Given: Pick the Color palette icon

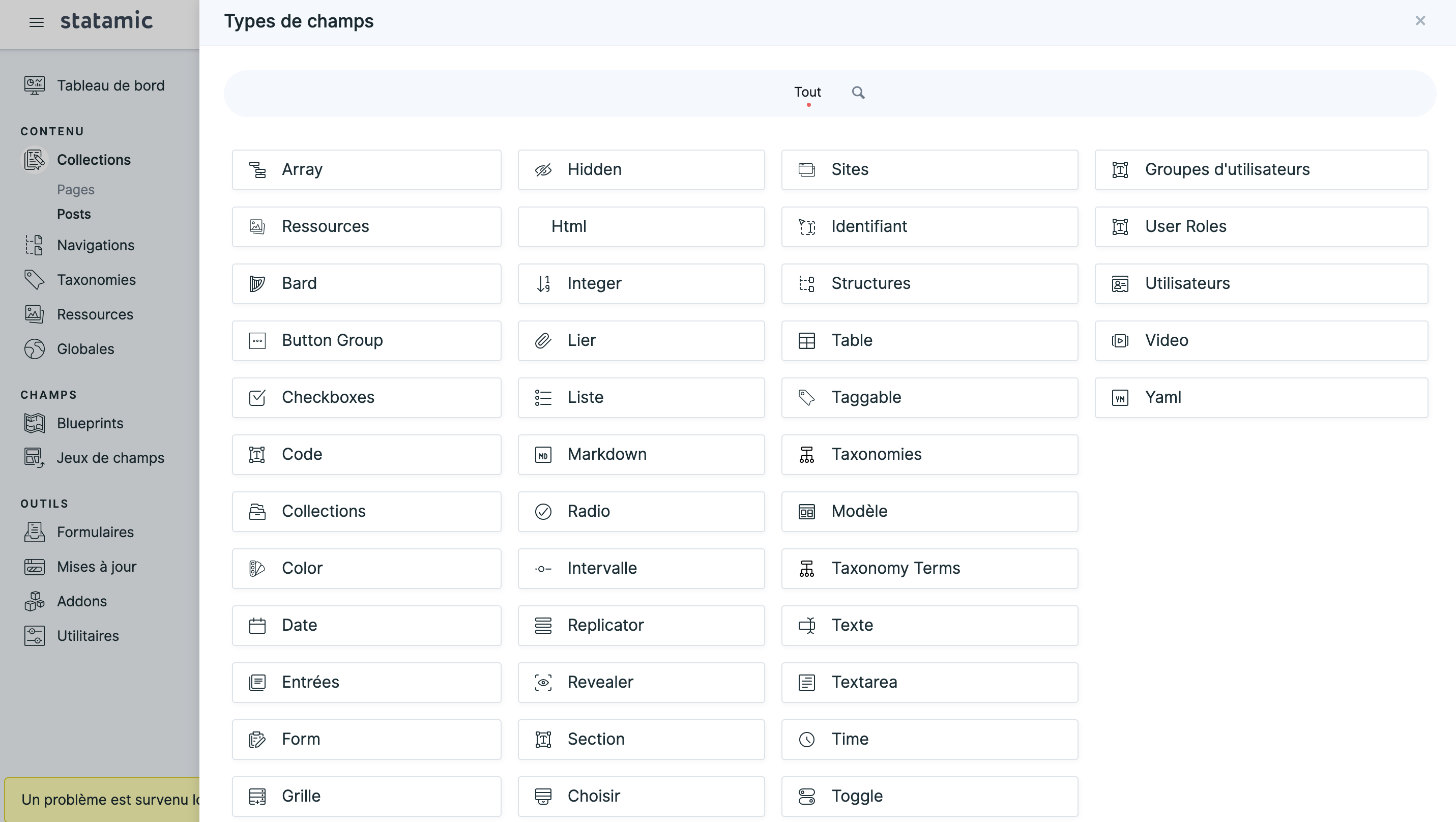Looking at the screenshot, I should [257, 568].
